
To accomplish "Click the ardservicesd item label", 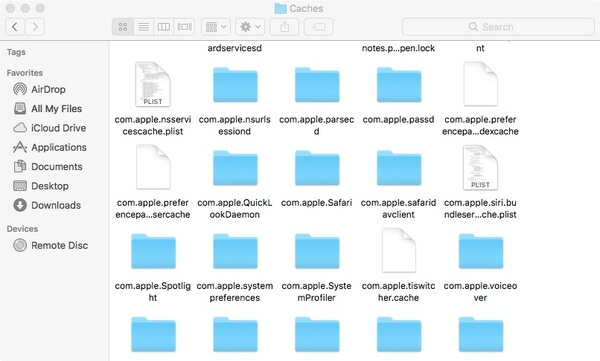I will pyautogui.click(x=235, y=48).
